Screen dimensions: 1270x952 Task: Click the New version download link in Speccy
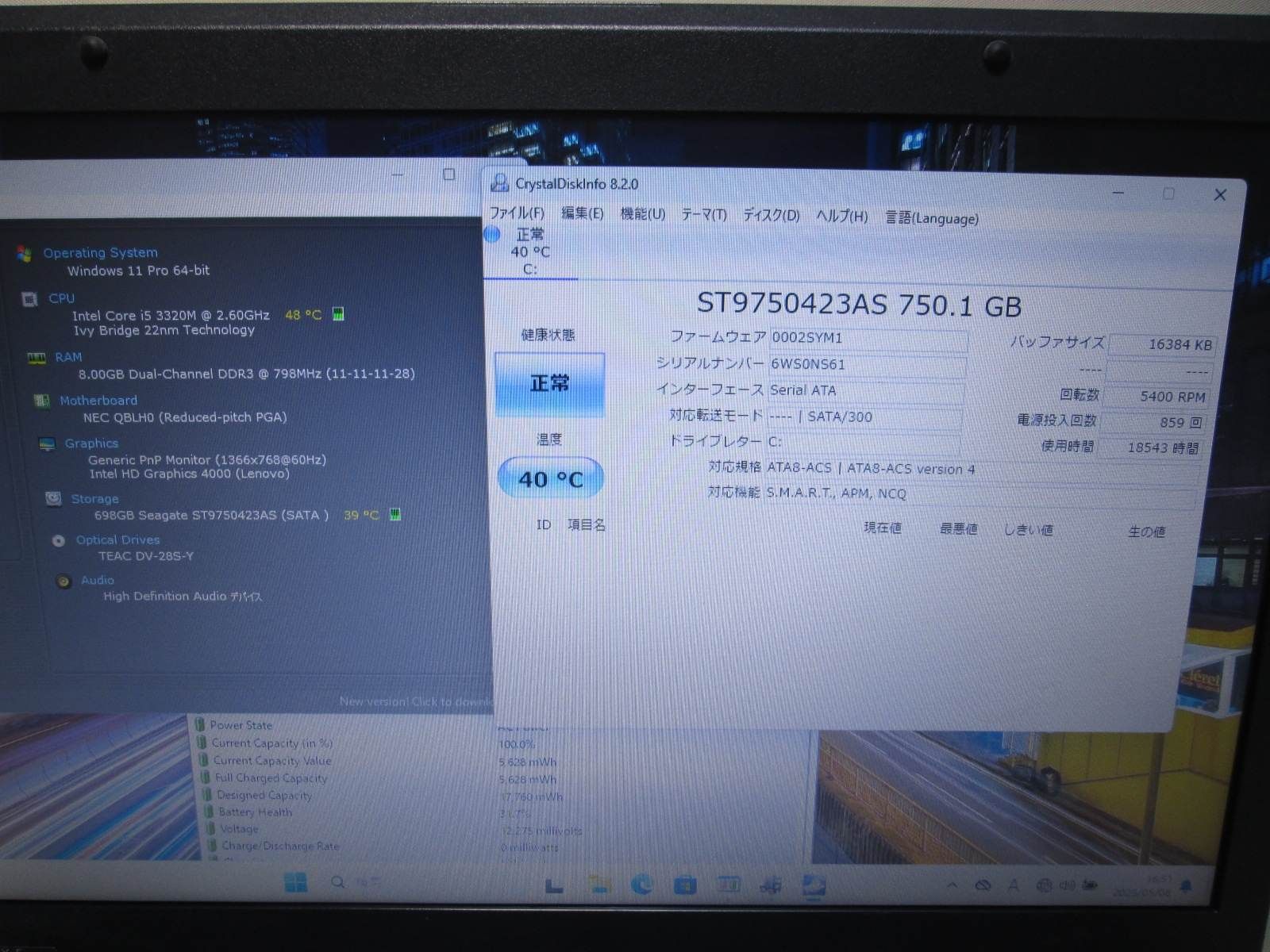416,701
